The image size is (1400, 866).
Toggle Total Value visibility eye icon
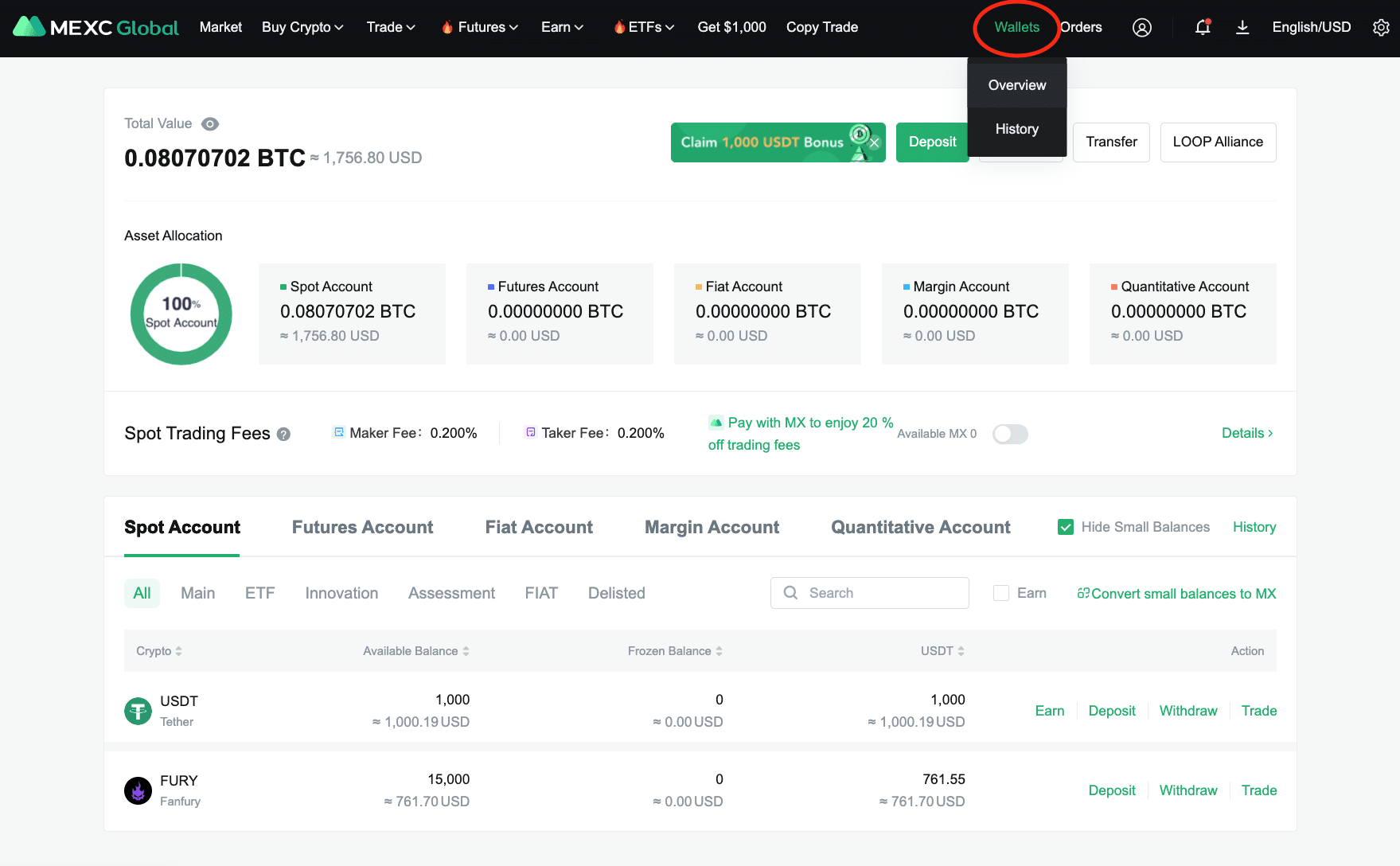[x=210, y=124]
